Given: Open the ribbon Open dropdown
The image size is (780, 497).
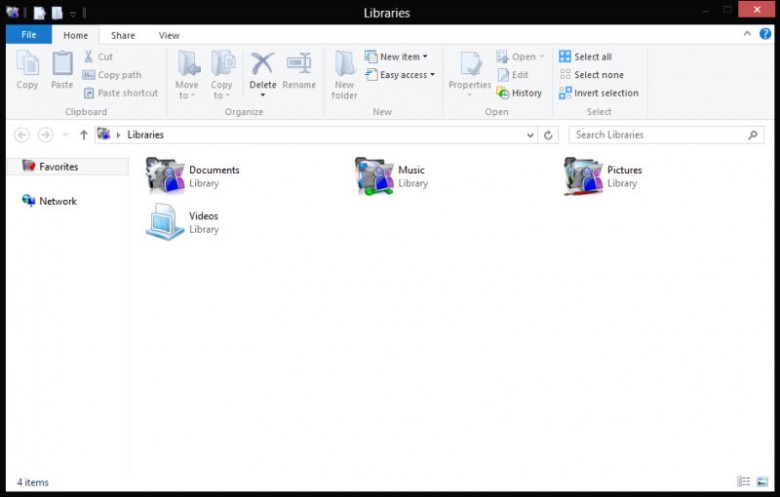Looking at the screenshot, I should point(520,56).
